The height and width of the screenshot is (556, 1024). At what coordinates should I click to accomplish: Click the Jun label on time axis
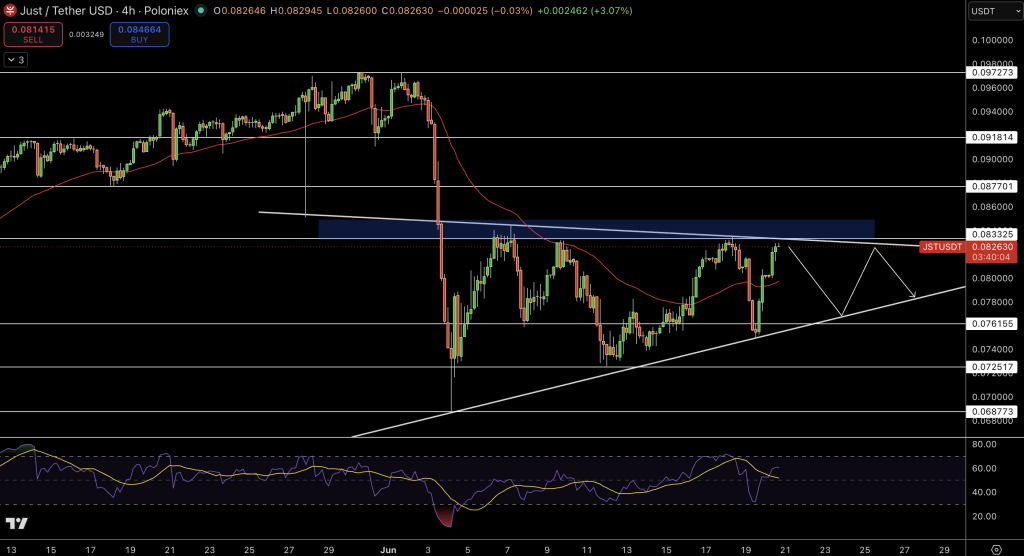pos(389,550)
